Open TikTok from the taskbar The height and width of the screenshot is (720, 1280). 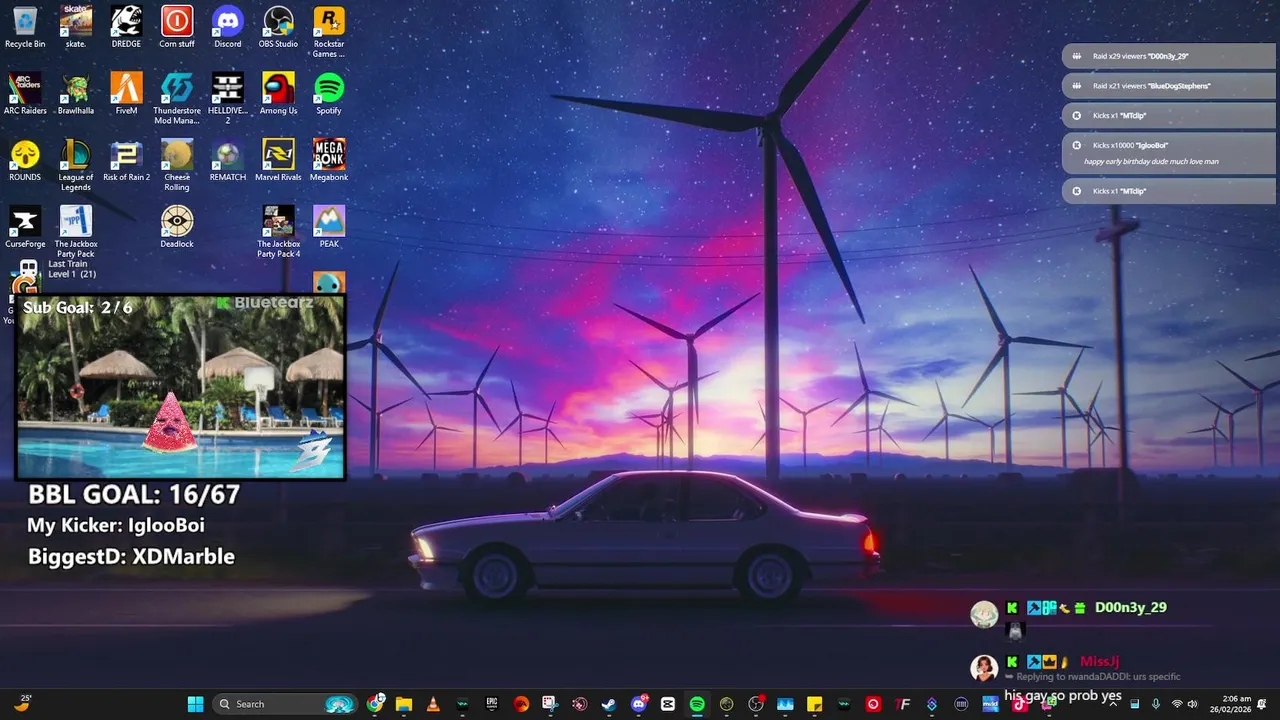[1019, 704]
